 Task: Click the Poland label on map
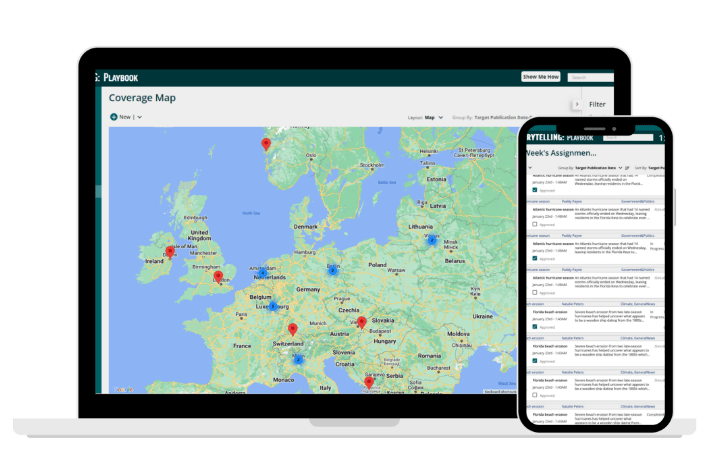point(377,265)
